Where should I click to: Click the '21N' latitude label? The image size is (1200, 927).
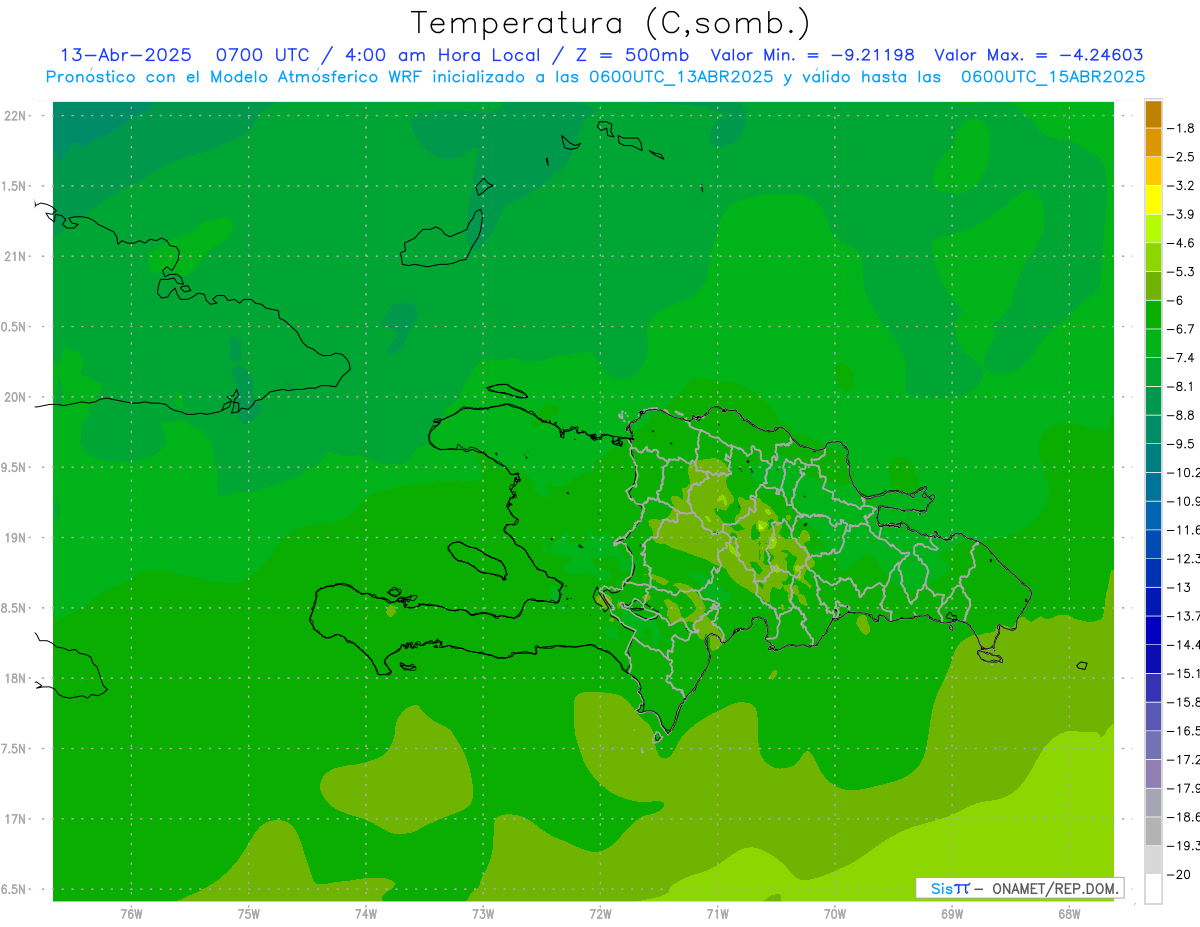pyautogui.click(x=16, y=256)
